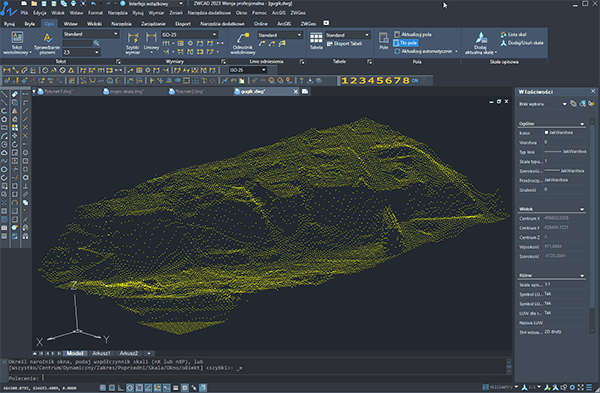Click the highlighted Tło pola button
Image resolution: width=600 pixels, height=393 pixels.
[406, 43]
